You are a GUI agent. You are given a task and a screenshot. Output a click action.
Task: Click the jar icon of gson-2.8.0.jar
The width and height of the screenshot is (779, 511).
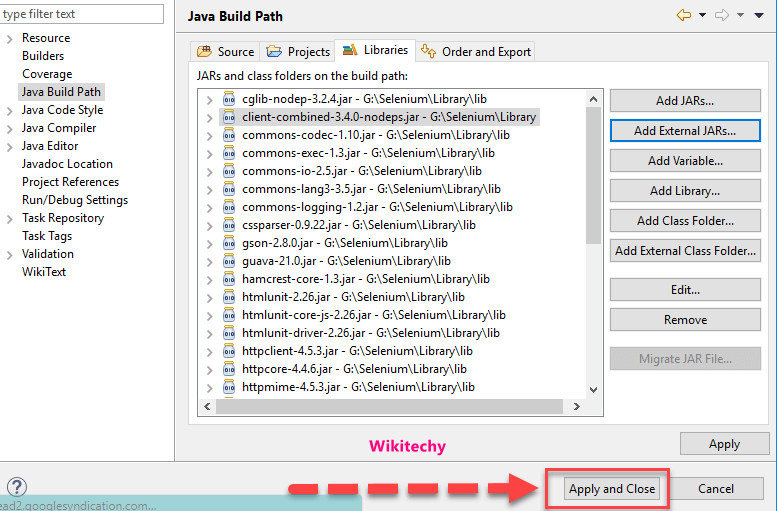click(x=229, y=243)
